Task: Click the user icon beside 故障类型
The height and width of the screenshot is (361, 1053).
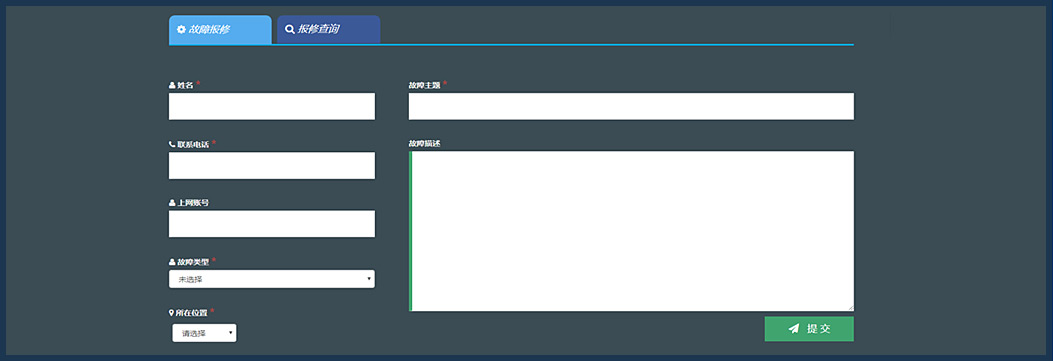Action: pyautogui.click(x=172, y=262)
